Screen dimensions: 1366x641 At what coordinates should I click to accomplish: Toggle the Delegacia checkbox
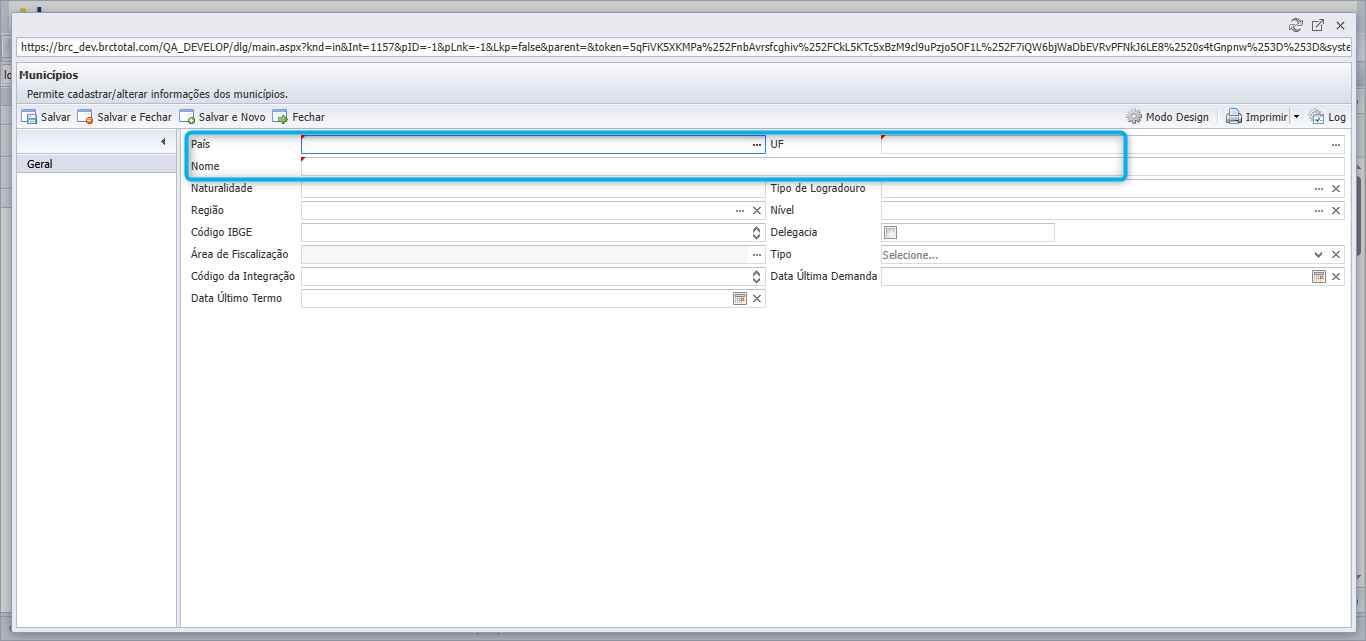(890, 233)
